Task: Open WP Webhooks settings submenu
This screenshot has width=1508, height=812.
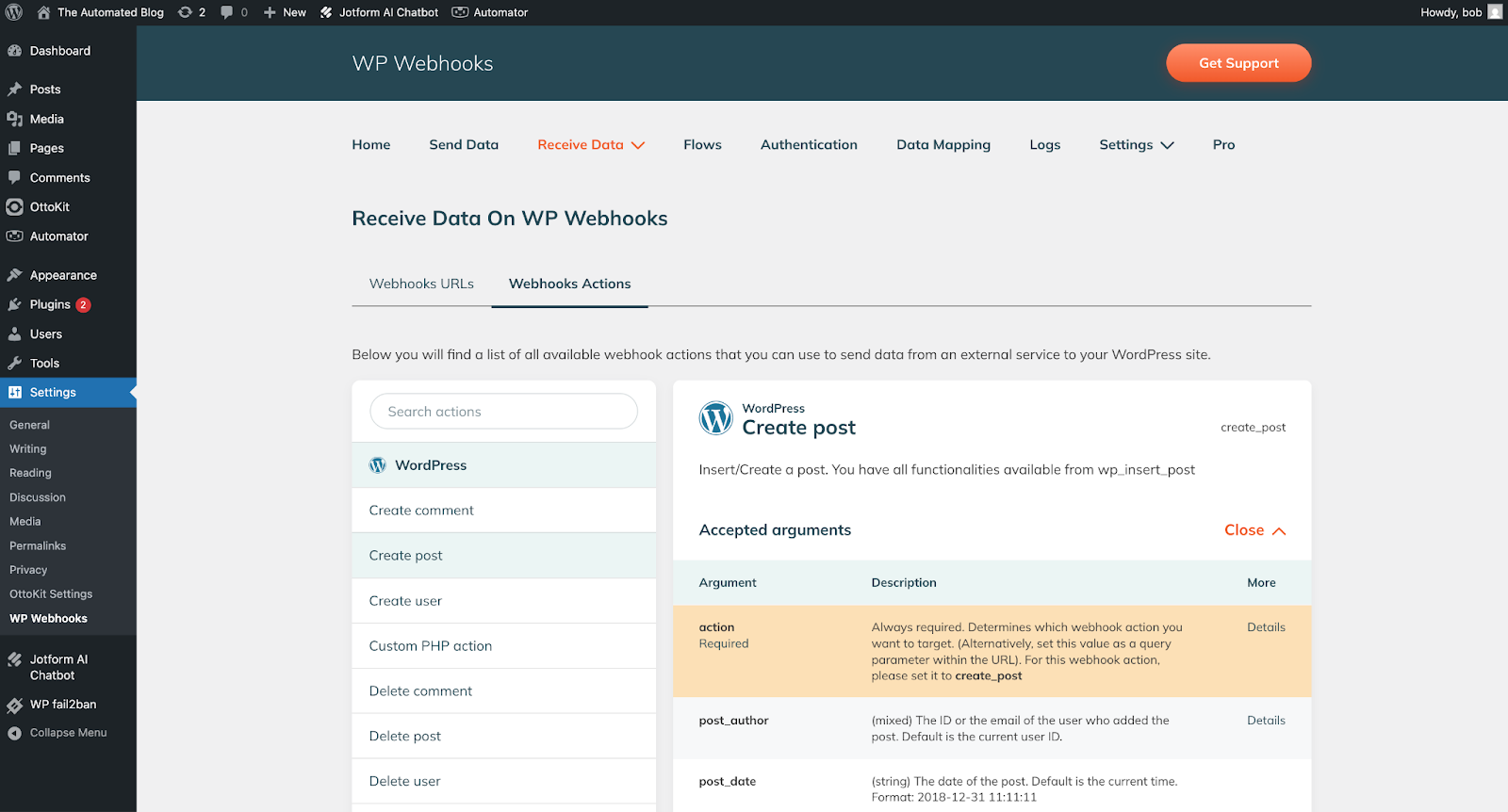Action: [48, 619]
